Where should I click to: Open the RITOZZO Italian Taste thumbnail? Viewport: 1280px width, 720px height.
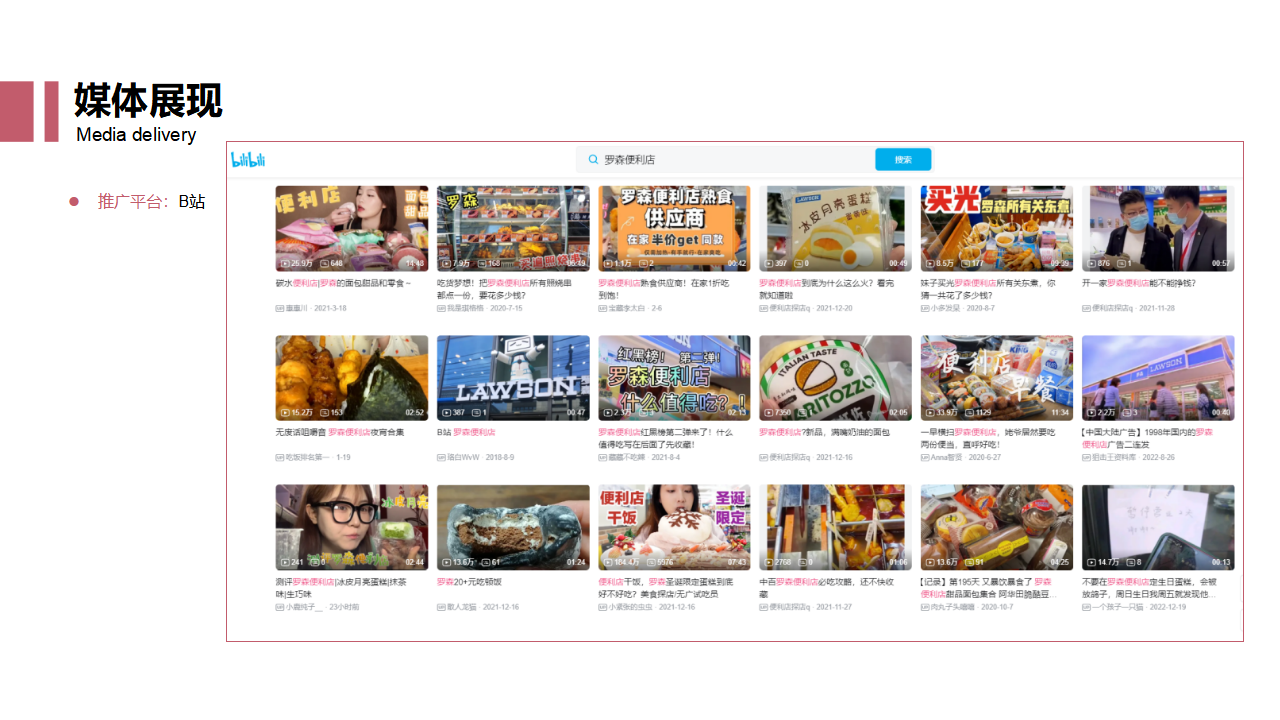(836, 378)
